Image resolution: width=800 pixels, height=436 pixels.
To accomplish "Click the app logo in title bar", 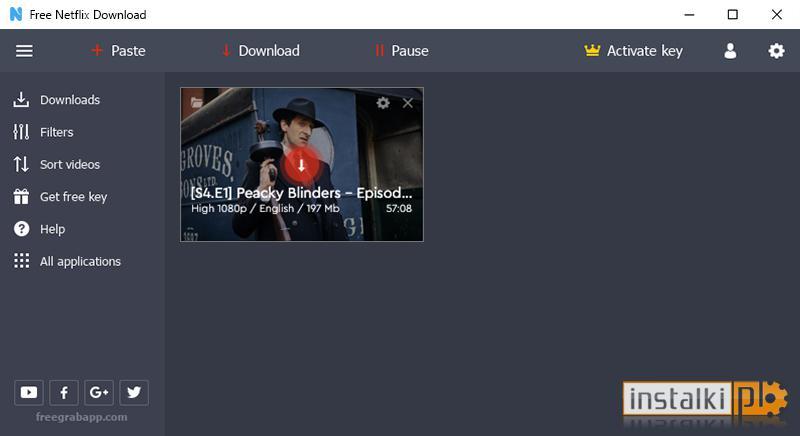I will [16, 14].
